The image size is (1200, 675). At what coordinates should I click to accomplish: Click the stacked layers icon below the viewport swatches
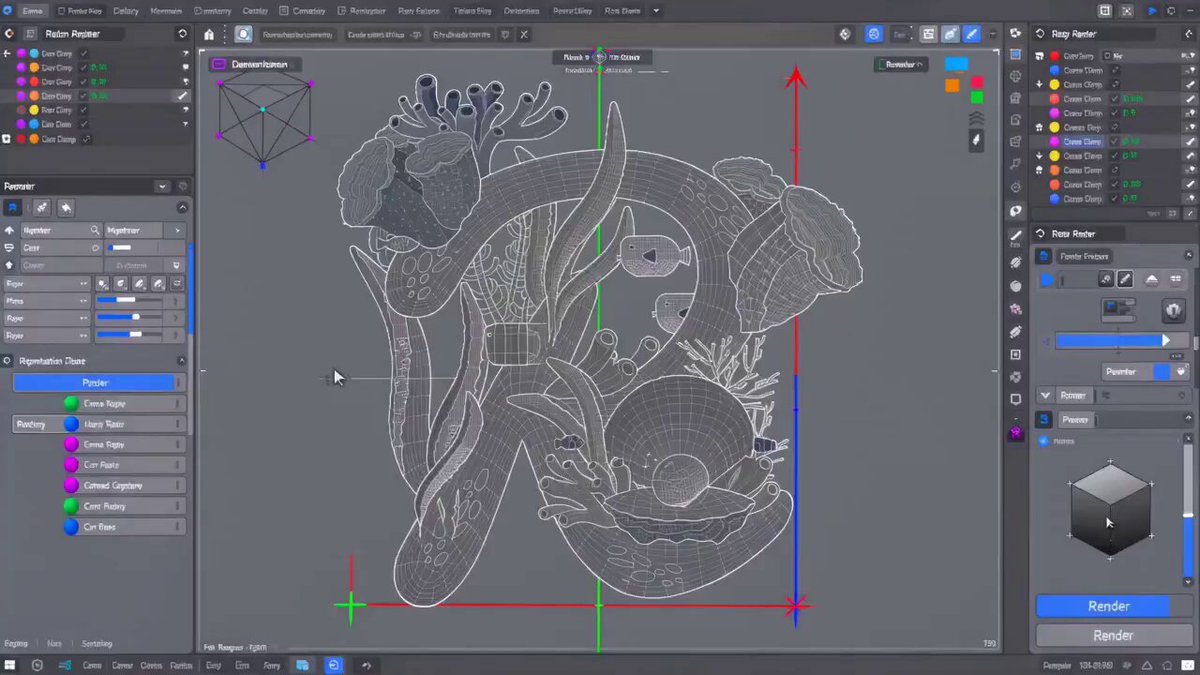977,119
